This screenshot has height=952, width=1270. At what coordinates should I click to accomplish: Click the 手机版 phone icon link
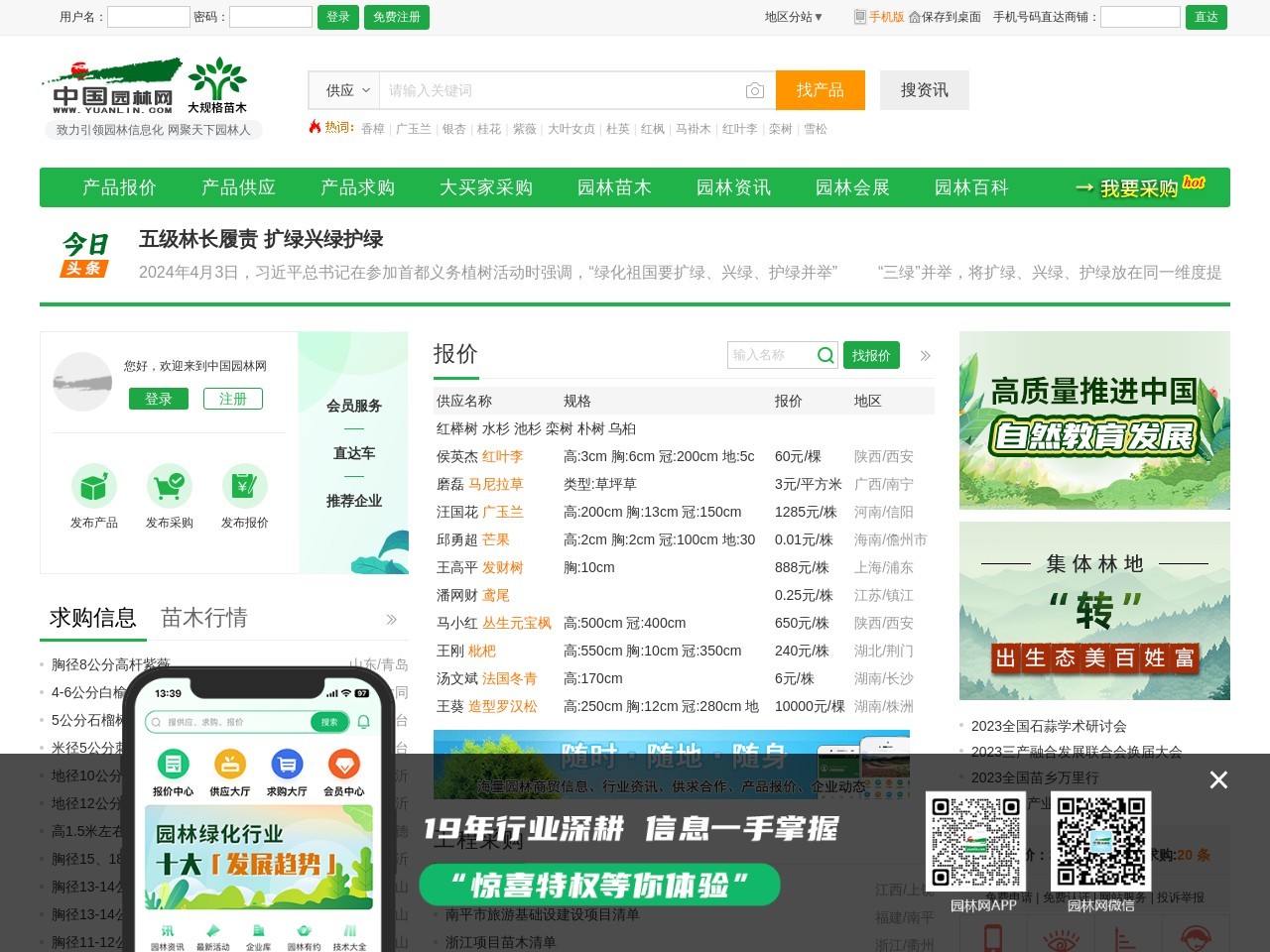click(x=879, y=17)
